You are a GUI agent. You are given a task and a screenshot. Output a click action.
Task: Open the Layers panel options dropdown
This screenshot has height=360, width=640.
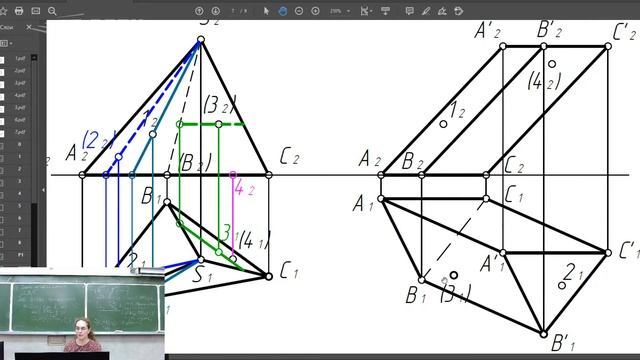click(x=6, y=43)
